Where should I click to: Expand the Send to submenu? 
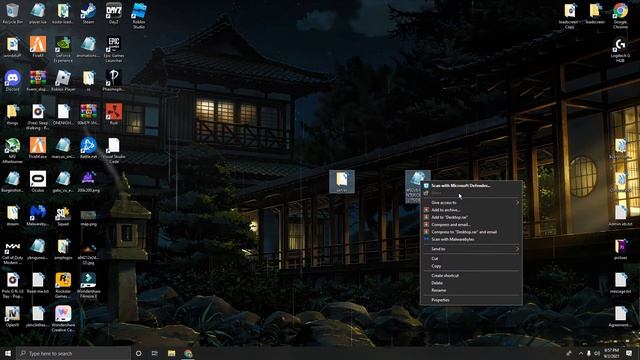pos(471,249)
